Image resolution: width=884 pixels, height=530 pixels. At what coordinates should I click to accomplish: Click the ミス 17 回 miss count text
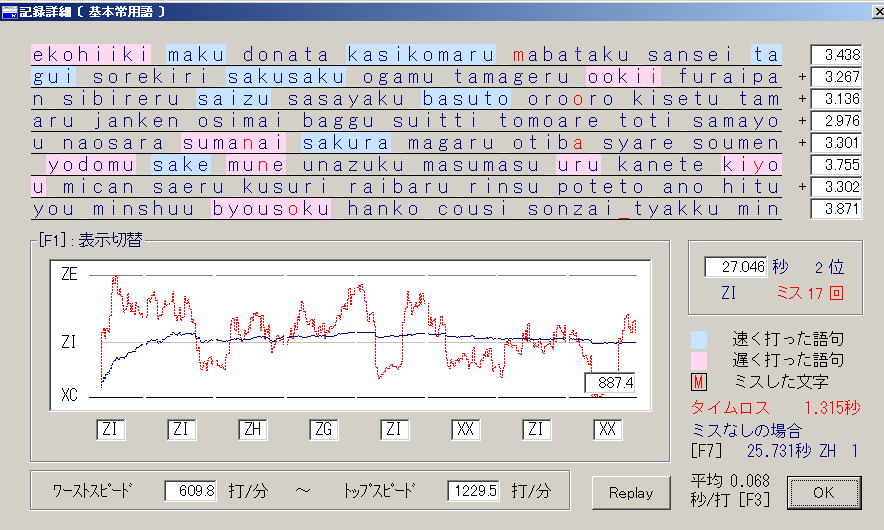[x=810, y=293]
